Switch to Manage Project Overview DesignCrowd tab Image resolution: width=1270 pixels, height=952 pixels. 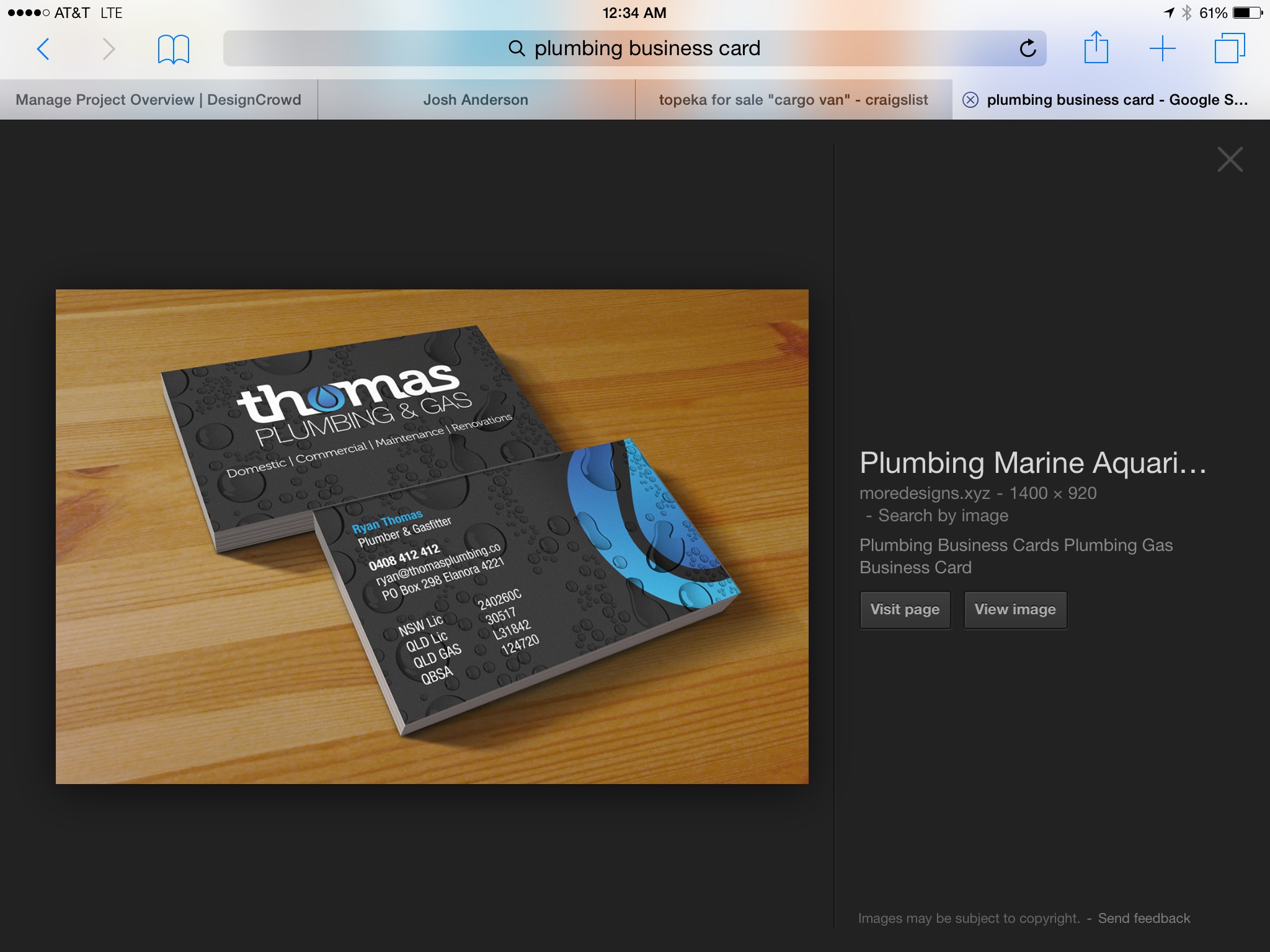(158, 100)
